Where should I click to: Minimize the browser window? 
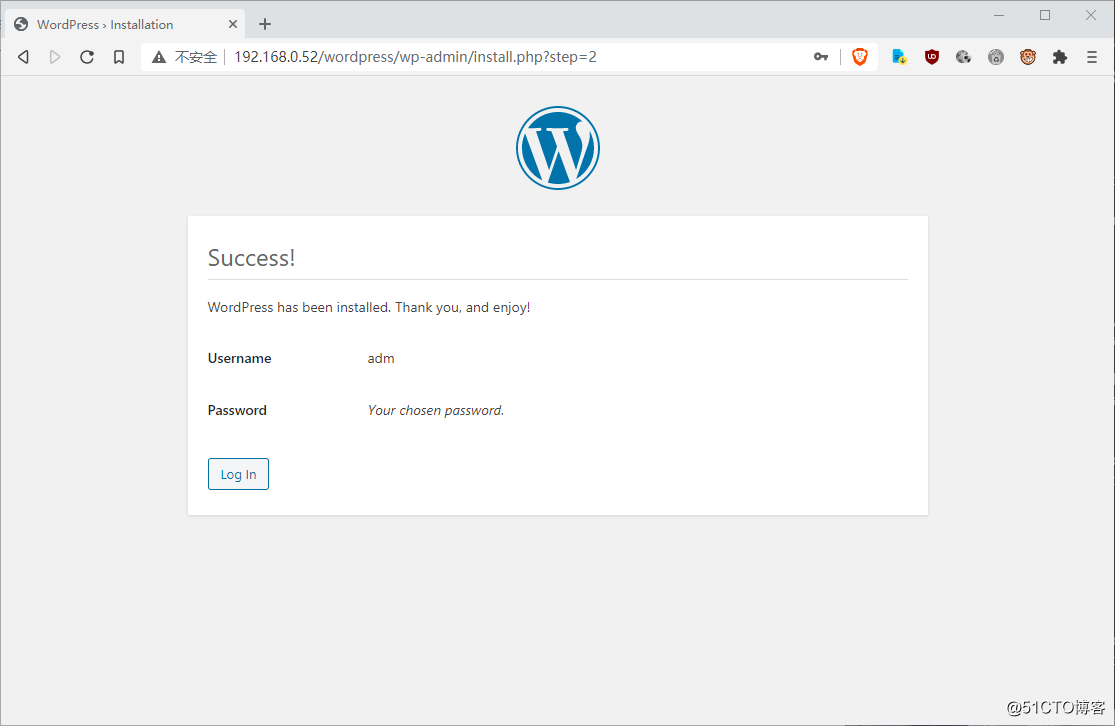click(999, 15)
